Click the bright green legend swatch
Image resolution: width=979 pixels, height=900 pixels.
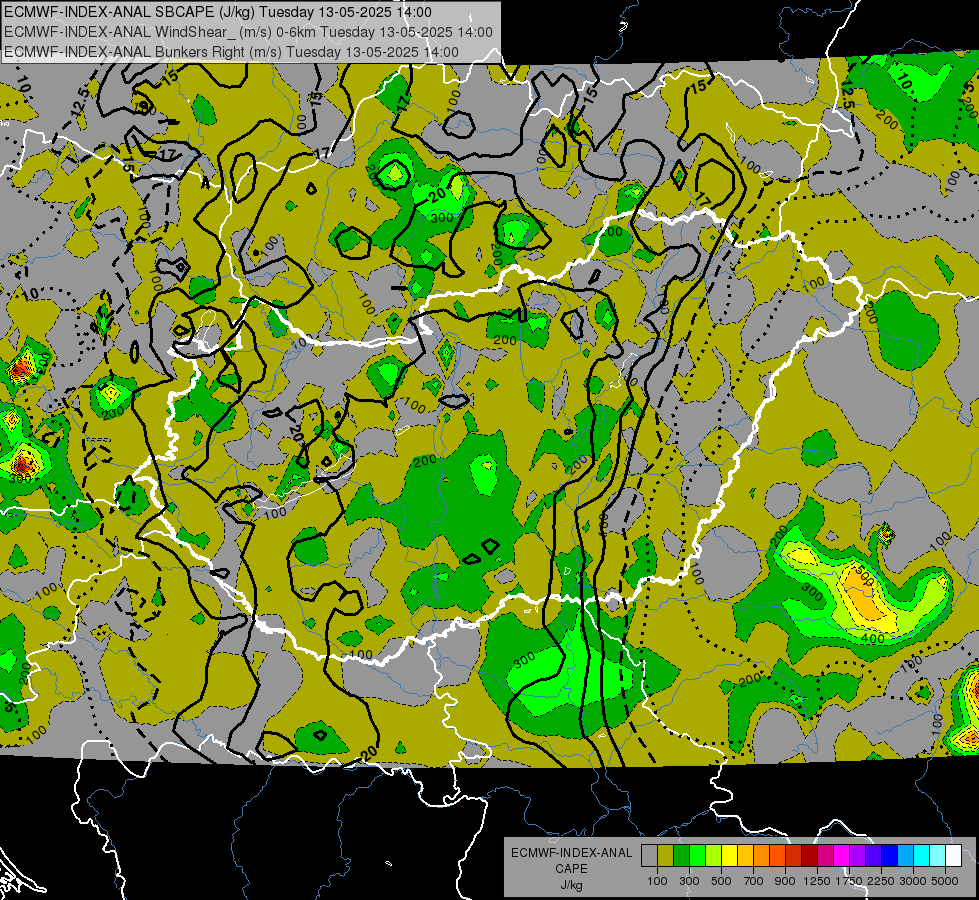[x=697, y=856]
